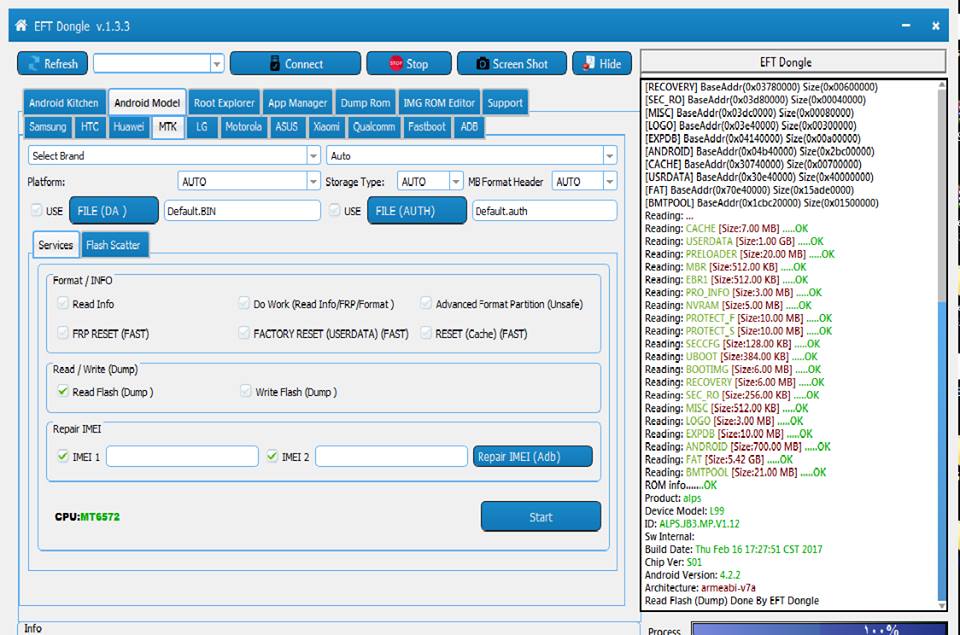Screen dimensions: 960x635
Task: Click the FILE (AUTH) button
Action: pyautogui.click(x=417, y=211)
